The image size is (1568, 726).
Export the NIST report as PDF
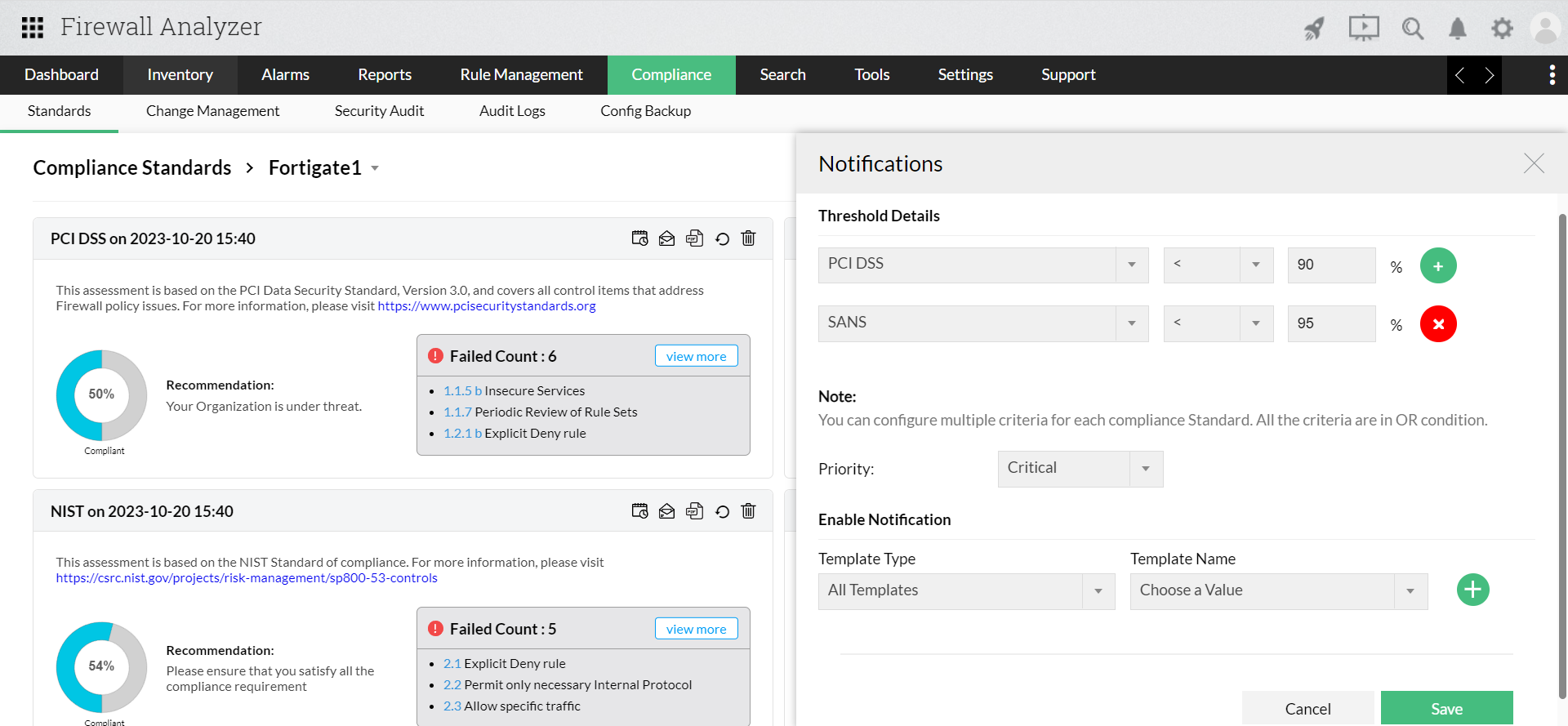694,511
